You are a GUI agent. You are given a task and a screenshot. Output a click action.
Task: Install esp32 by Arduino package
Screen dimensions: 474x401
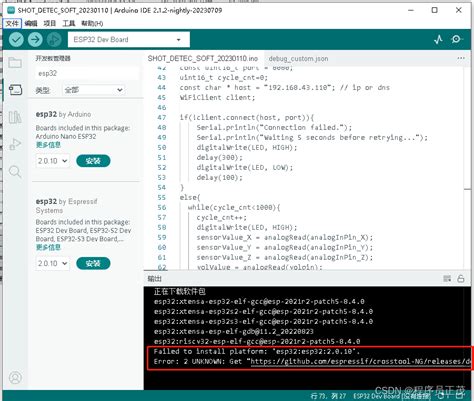point(93,161)
